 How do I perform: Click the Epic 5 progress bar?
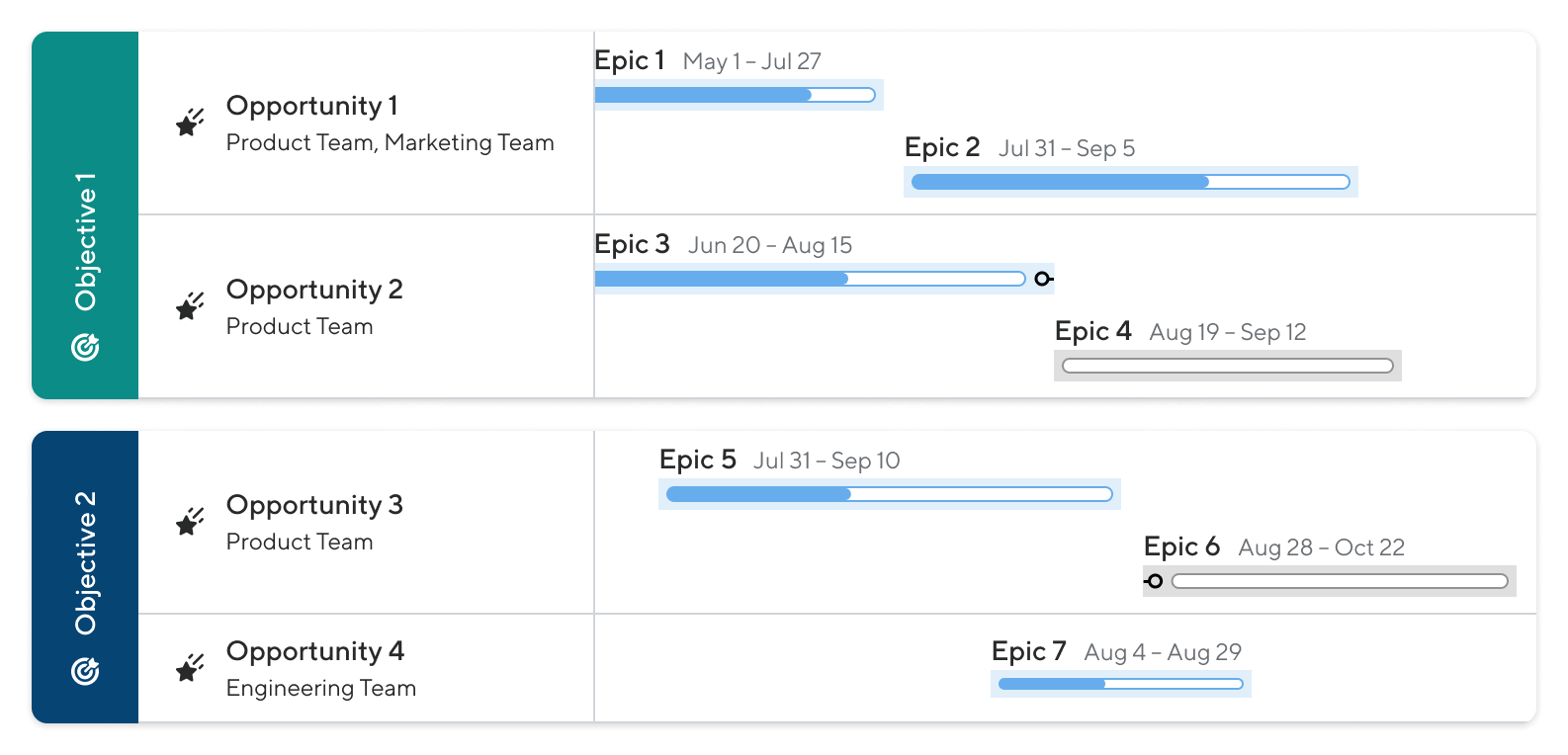tap(889, 494)
